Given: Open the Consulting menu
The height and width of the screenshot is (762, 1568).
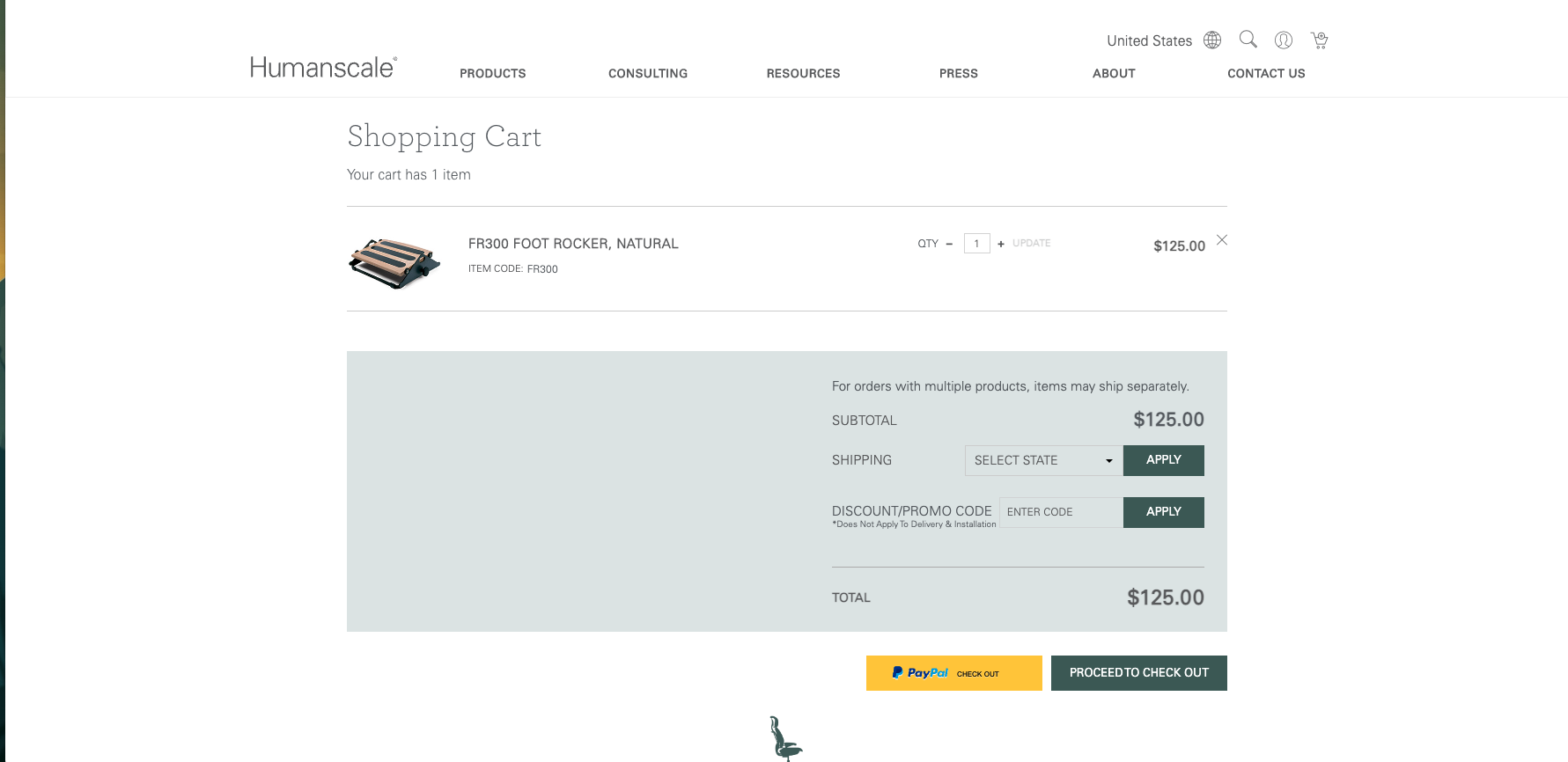Looking at the screenshot, I should click(647, 74).
